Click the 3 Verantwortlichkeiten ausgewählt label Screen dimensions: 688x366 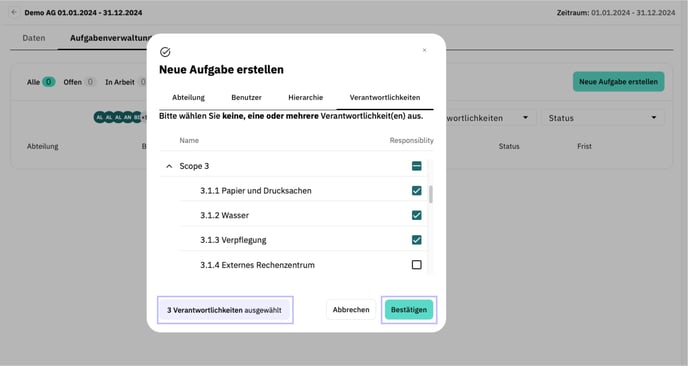point(224,310)
